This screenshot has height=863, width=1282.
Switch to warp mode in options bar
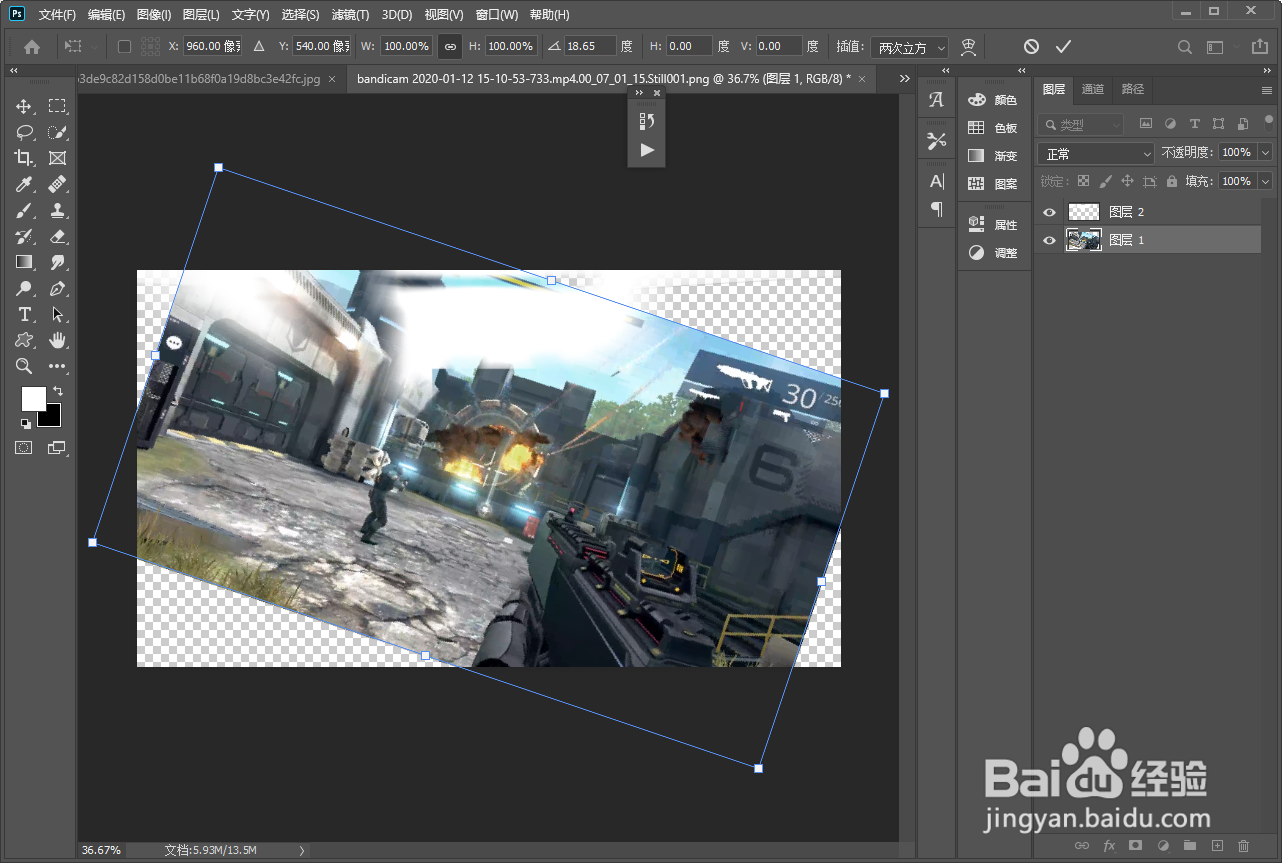pos(968,46)
